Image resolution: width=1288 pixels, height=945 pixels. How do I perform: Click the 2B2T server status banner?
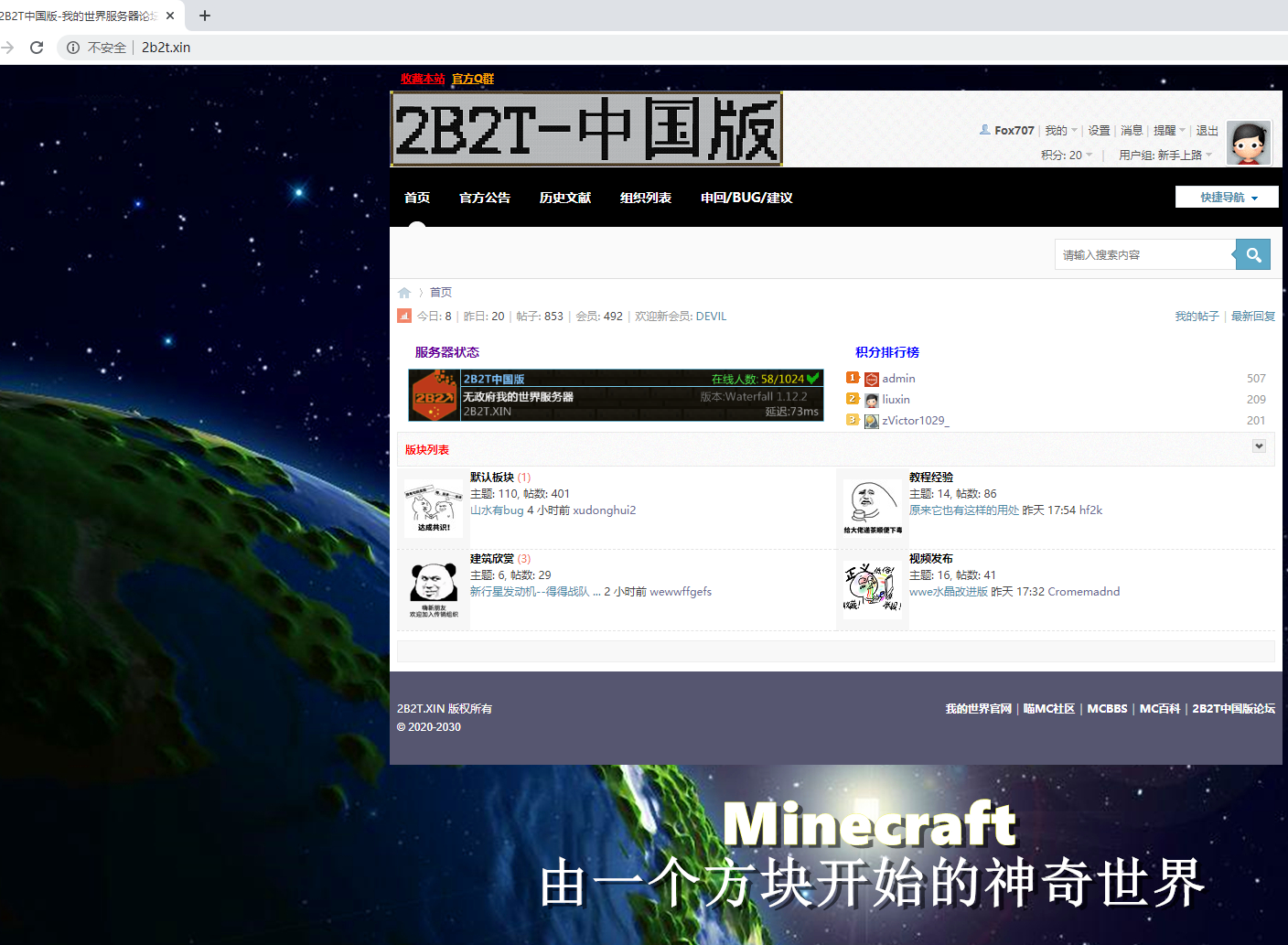[x=616, y=395]
